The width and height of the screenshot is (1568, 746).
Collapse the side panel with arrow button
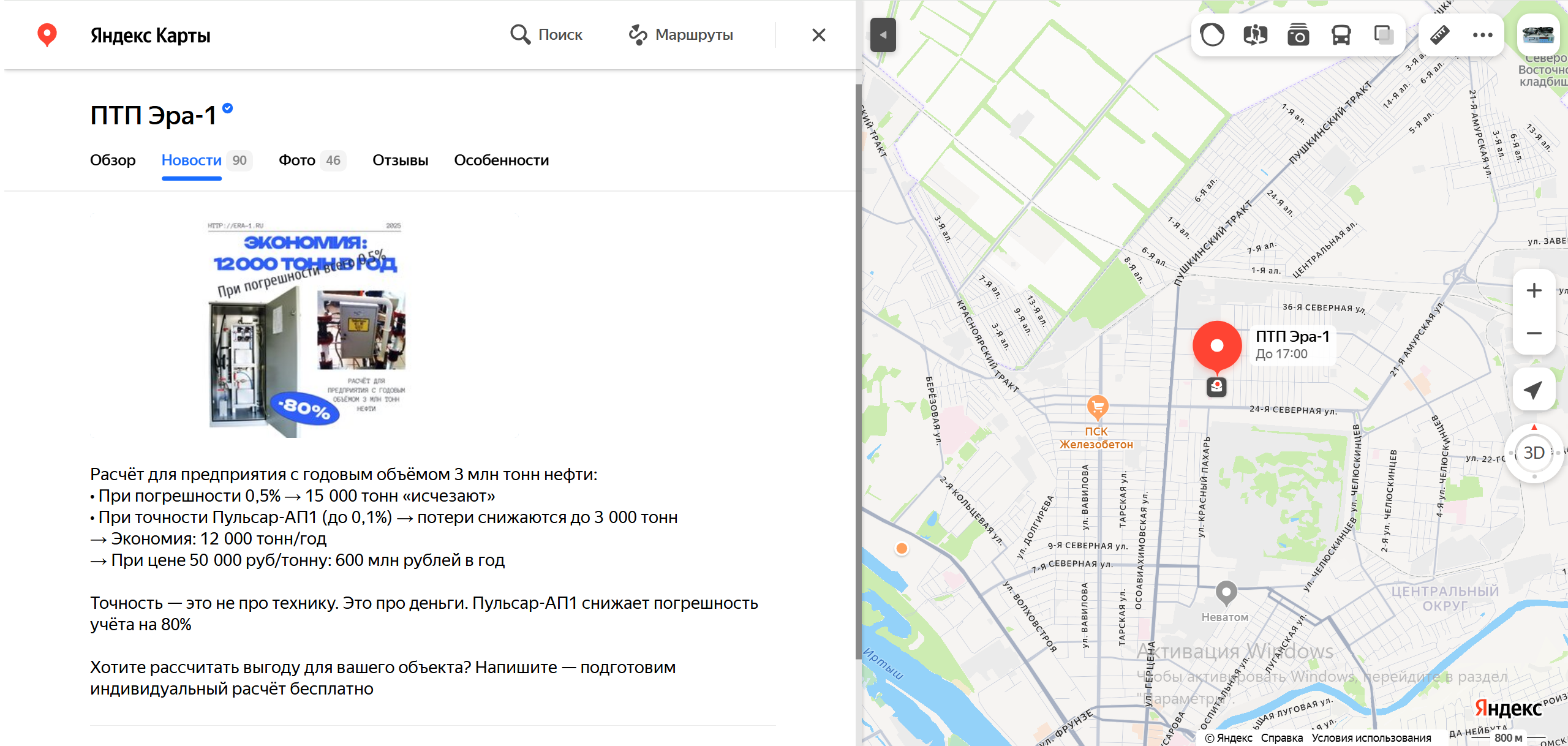[883, 35]
